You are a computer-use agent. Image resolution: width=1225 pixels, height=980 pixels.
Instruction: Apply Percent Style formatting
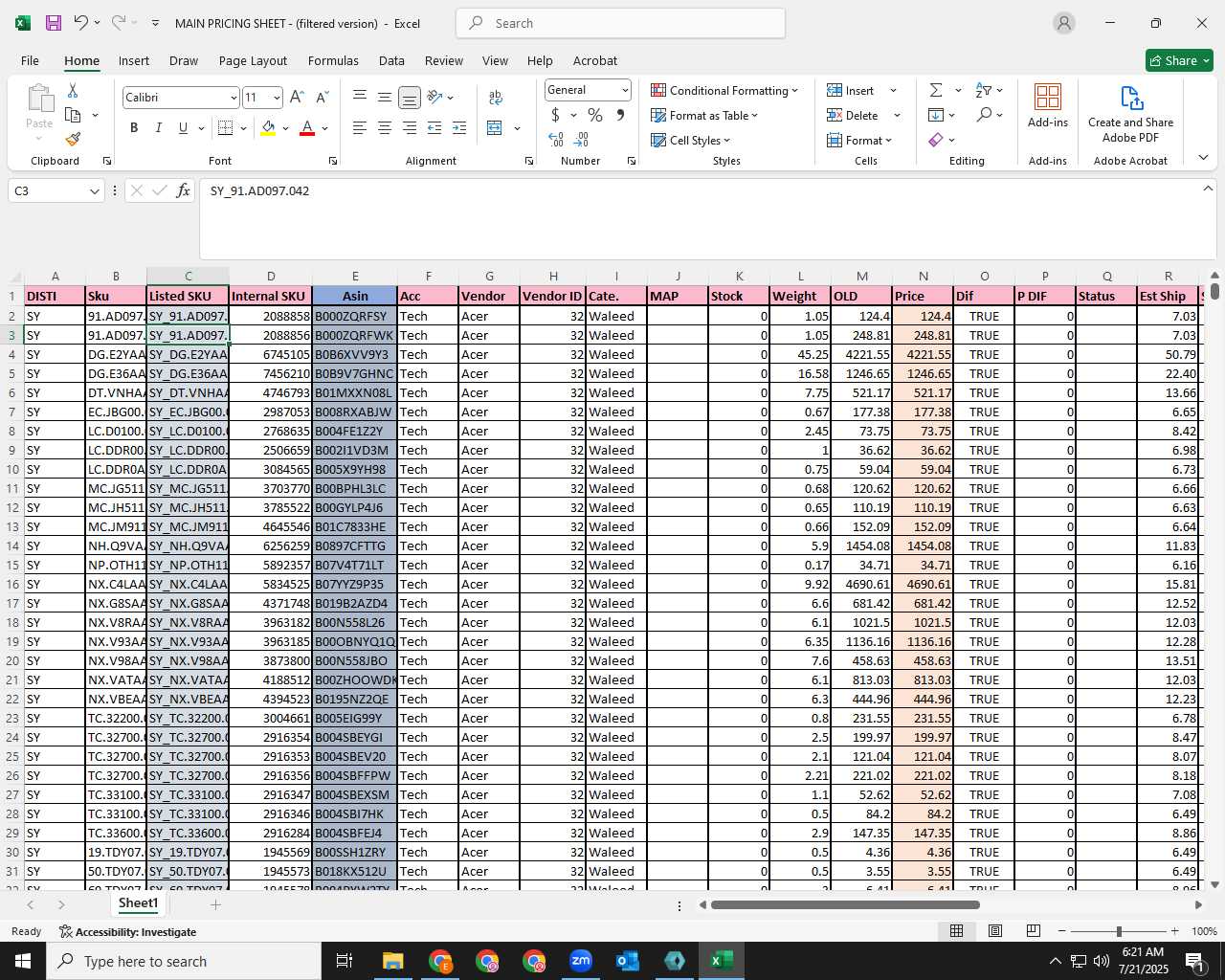(595, 115)
